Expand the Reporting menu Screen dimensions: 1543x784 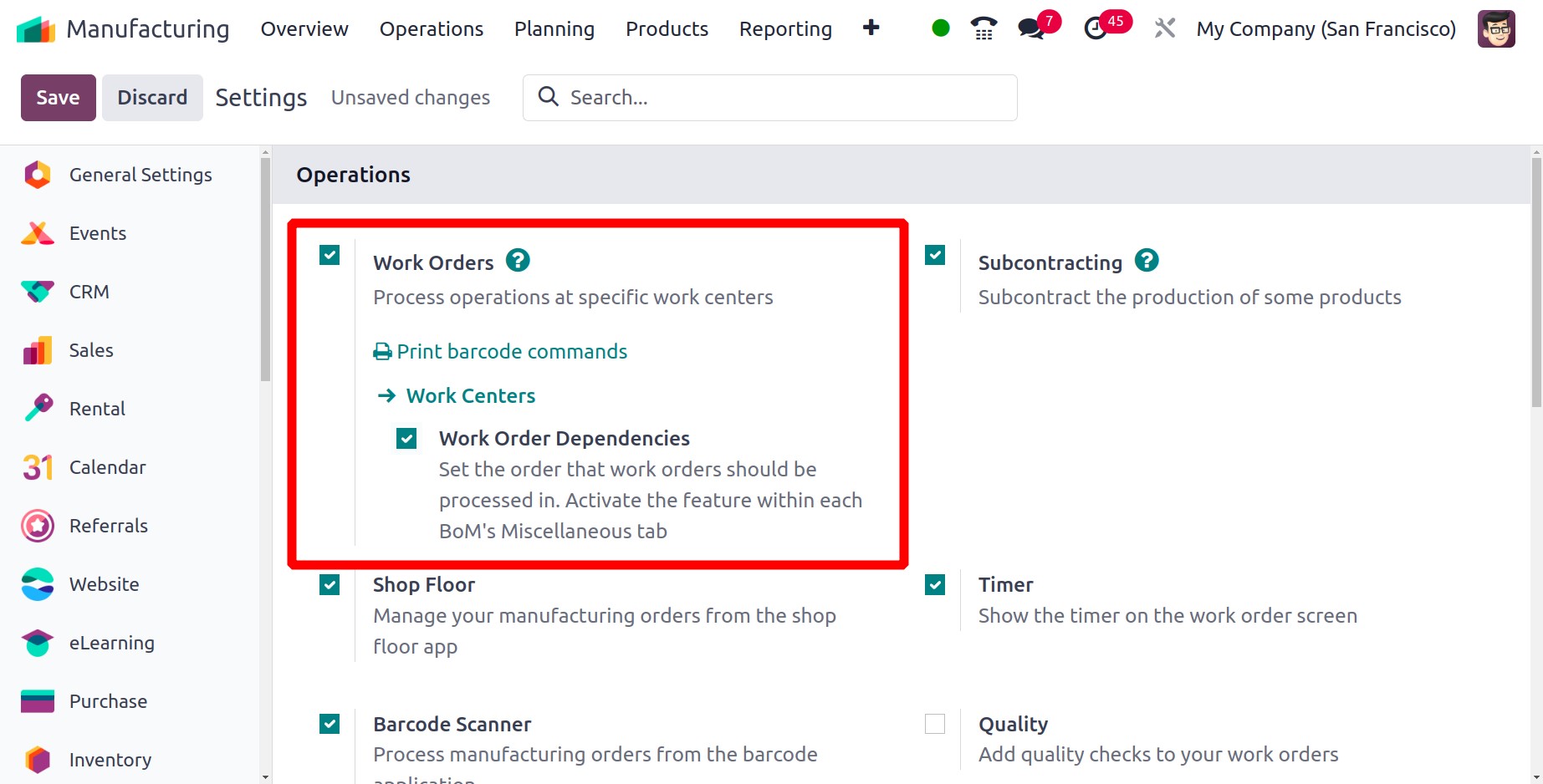[x=785, y=28]
